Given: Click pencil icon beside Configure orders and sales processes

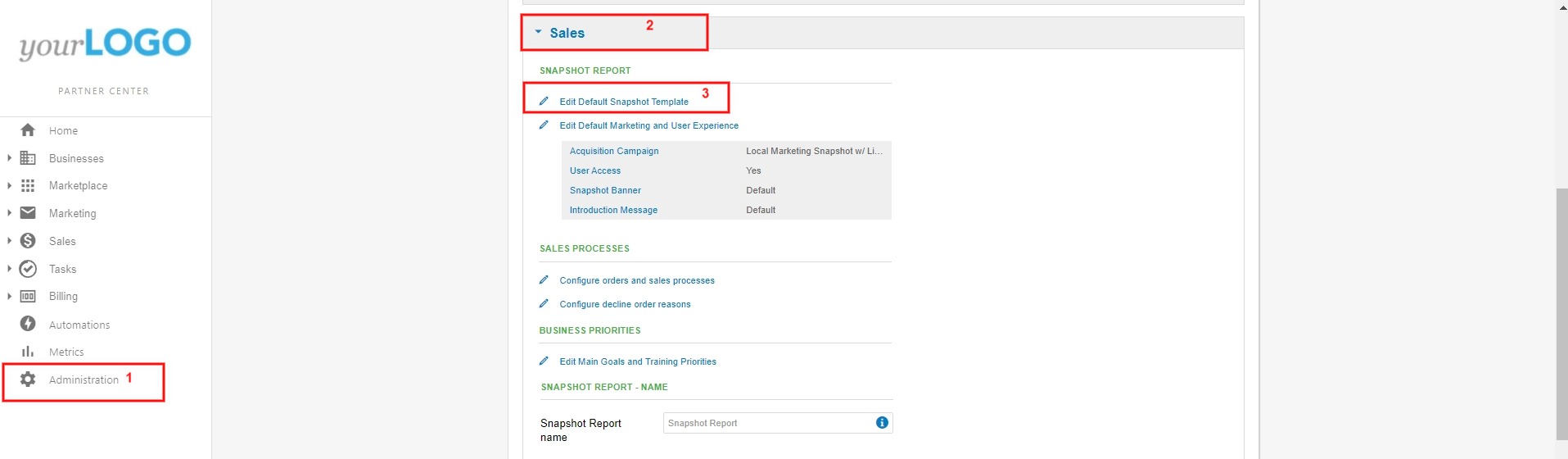Looking at the screenshot, I should (544, 279).
